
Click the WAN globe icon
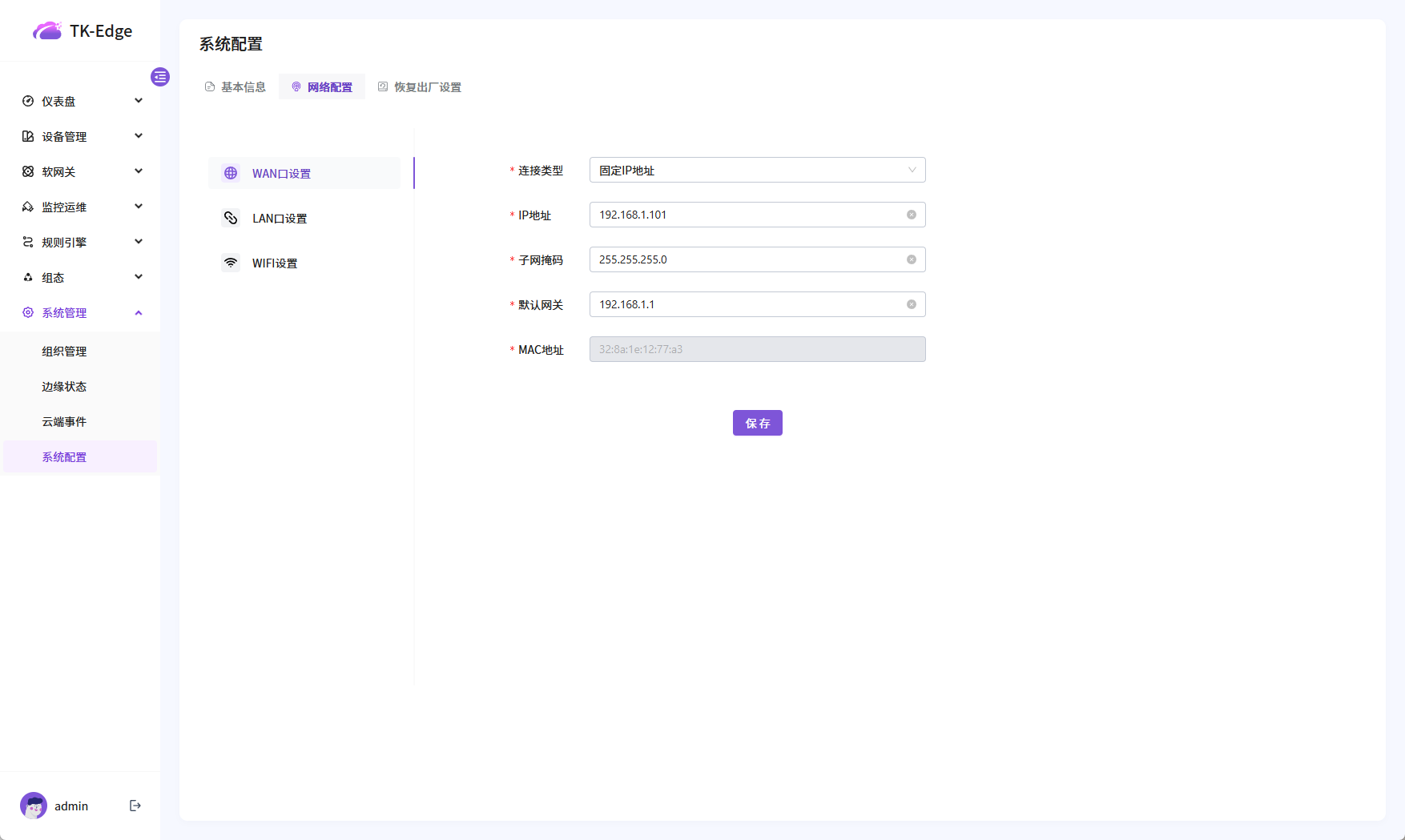tap(231, 173)
